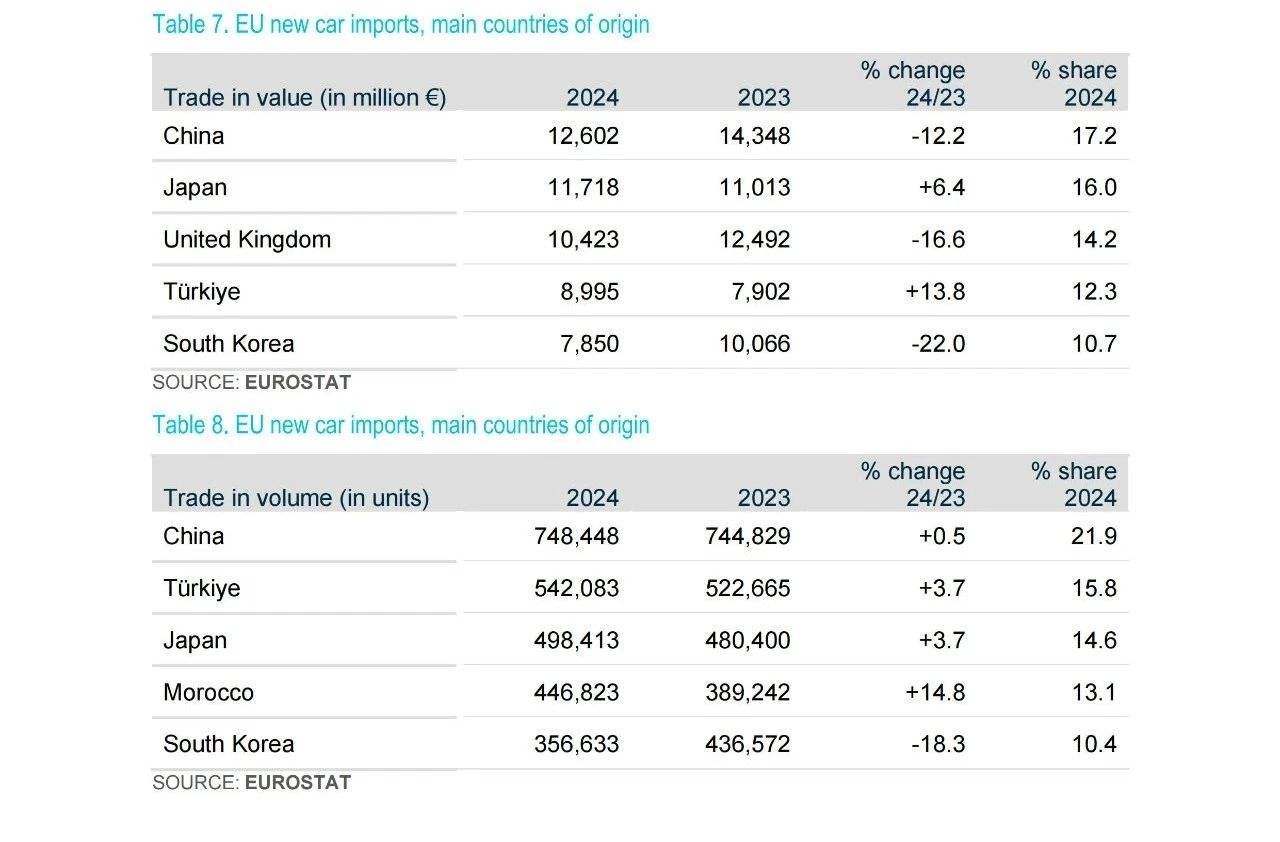Click the United Kingdom row label
Image resolution: width=1280 pixels, height=842 pixels.
pyautogui.click(x=247, y=240)
